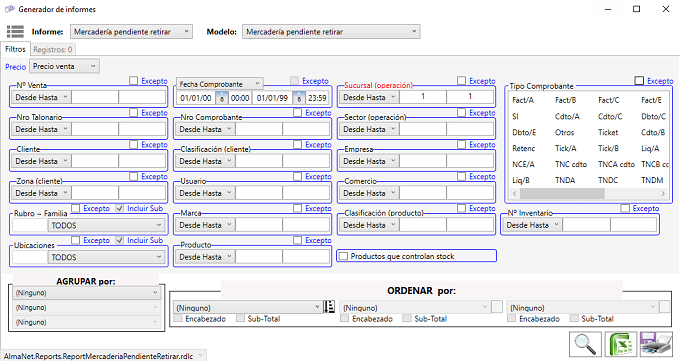Toggle second ORDENAR sort direction button
The width and height of the screenshot is (680, 361).
click(x=497, y=307)
